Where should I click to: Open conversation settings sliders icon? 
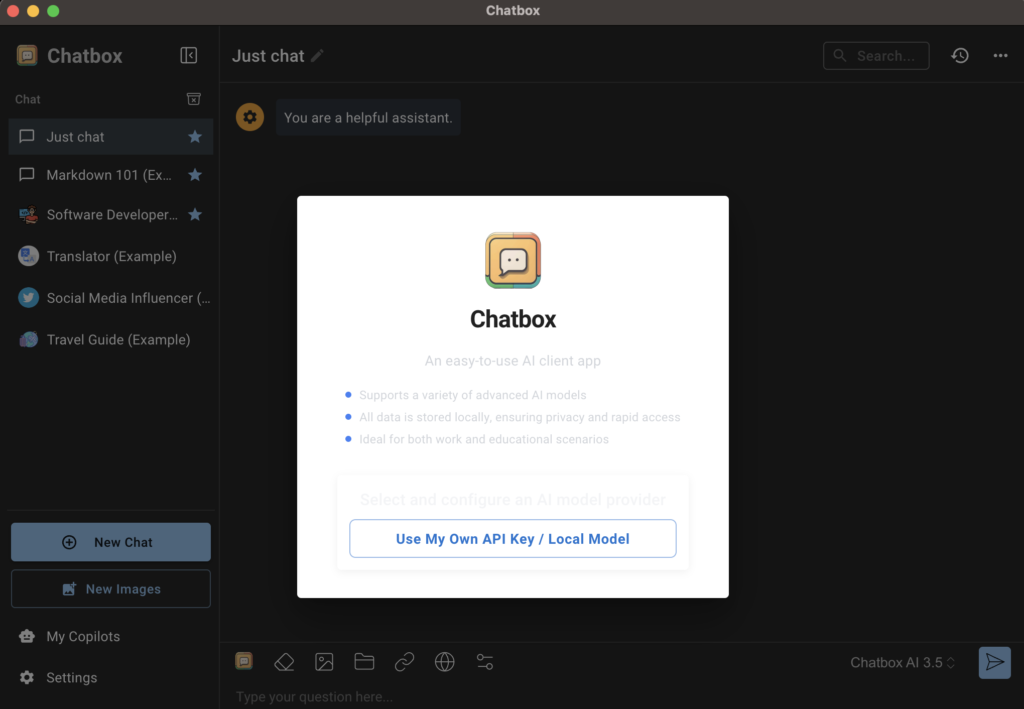click(485, 662)
